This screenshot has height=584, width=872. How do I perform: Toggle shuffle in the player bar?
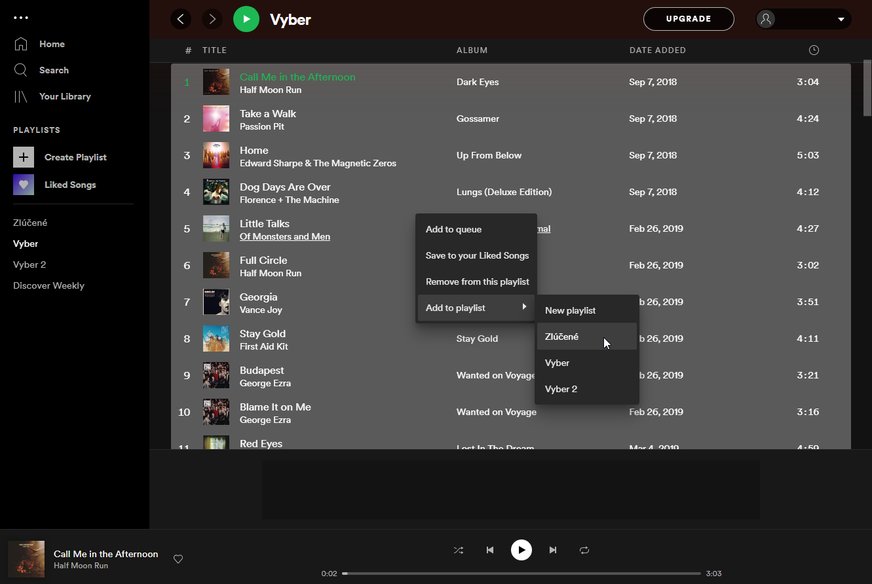(x=458, y=550)
